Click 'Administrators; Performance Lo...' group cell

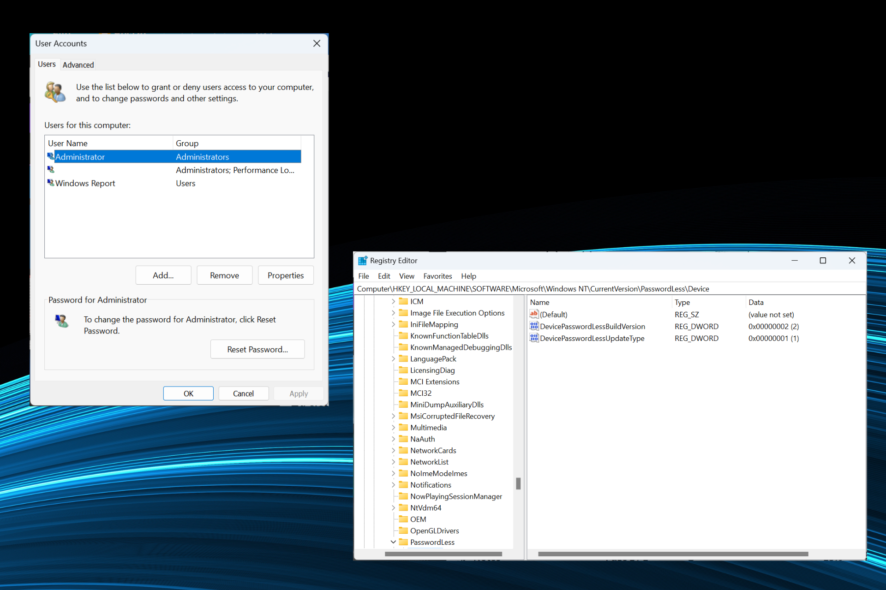pos(235,170)
